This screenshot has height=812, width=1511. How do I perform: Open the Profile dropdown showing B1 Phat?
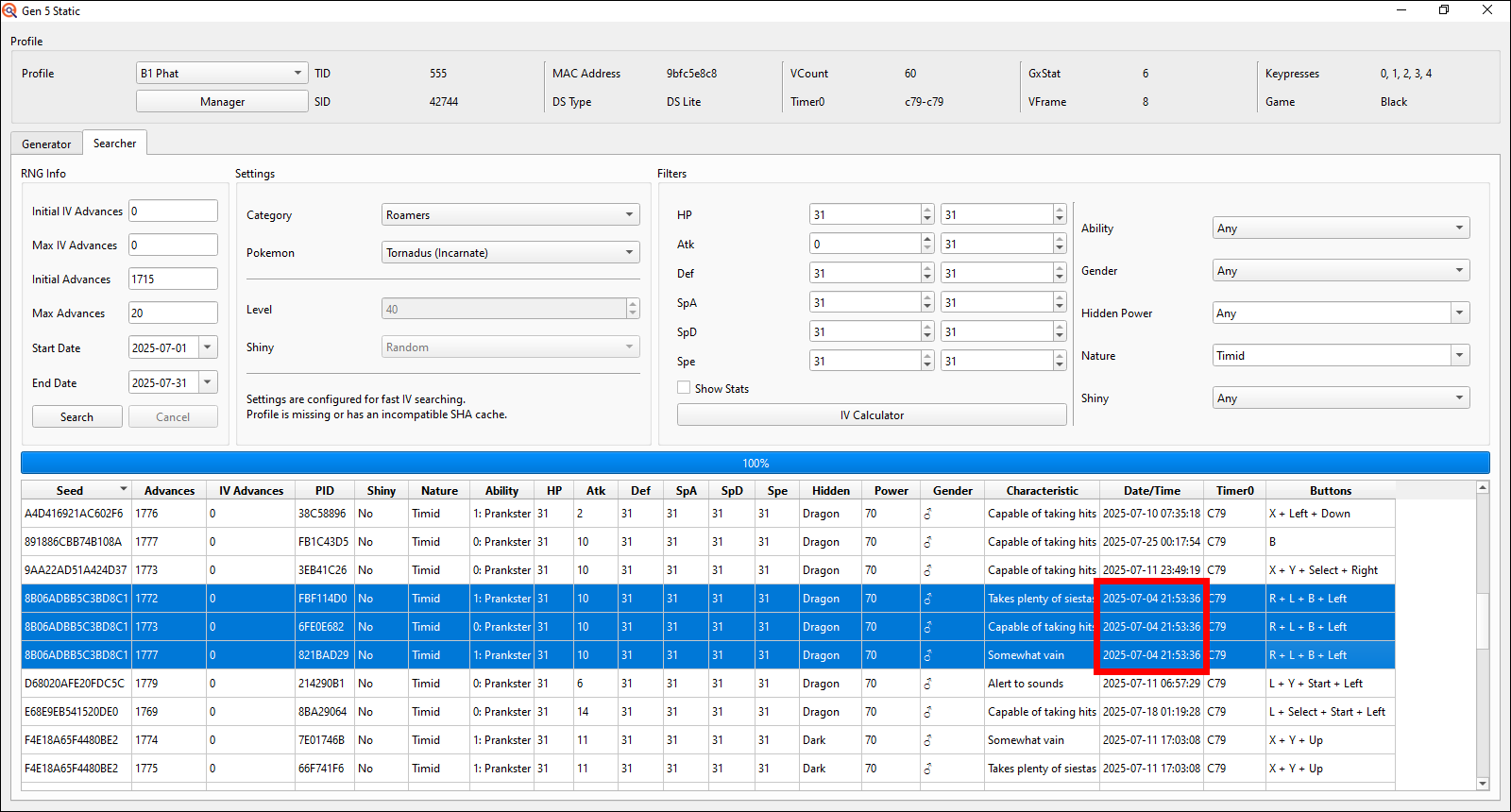click(222, 74)
